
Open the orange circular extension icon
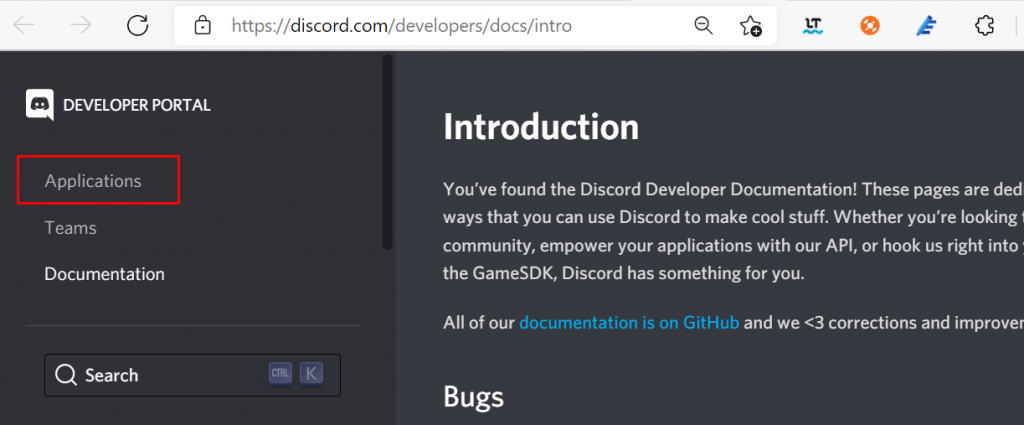870,25
